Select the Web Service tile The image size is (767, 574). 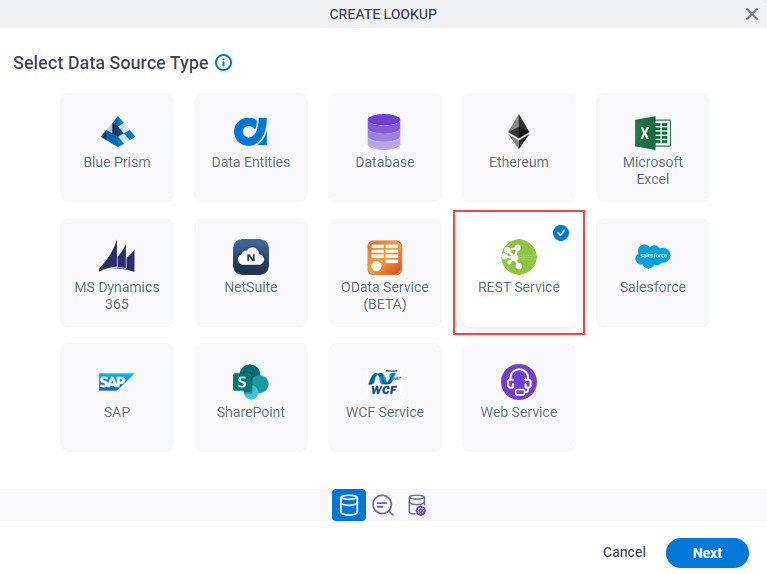pos(519,397)
